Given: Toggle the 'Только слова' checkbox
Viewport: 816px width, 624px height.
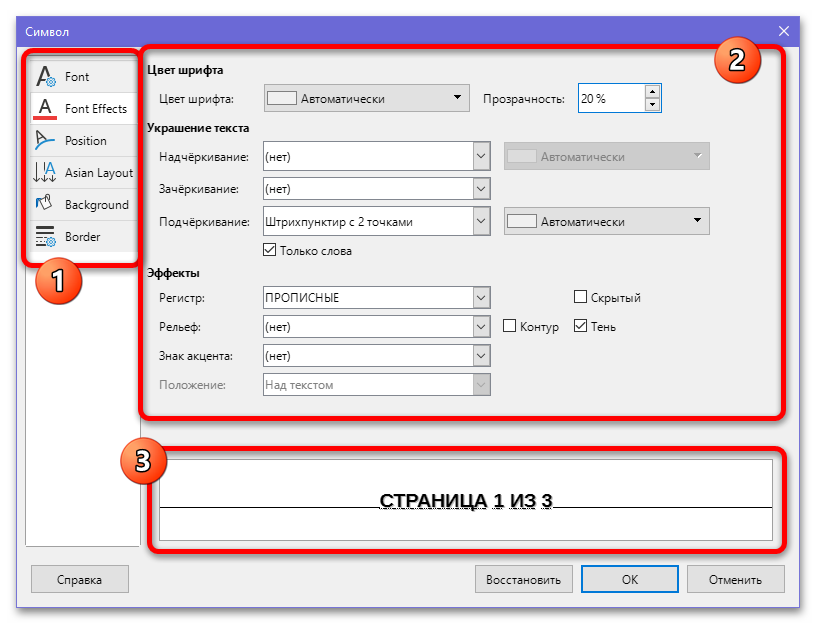Looking at the screenshot, I should coord(270,250).
